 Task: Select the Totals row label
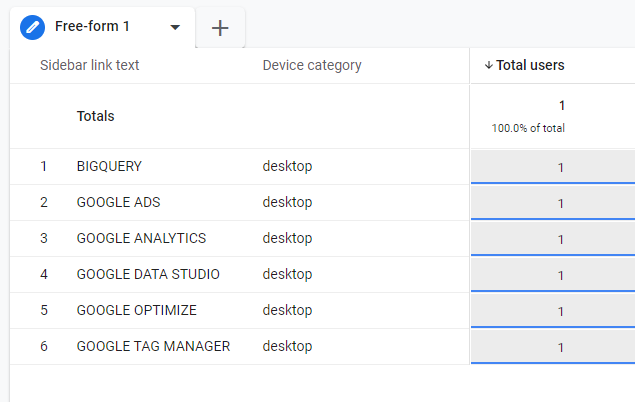[x=96, y=116]
